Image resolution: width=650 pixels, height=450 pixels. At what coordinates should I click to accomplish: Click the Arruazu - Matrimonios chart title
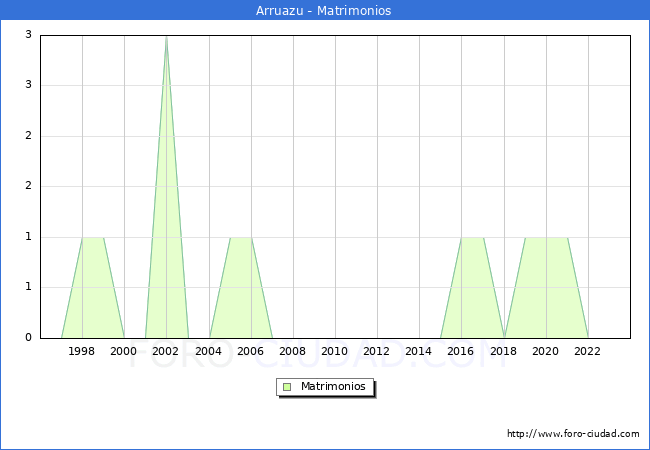(325, 11)
